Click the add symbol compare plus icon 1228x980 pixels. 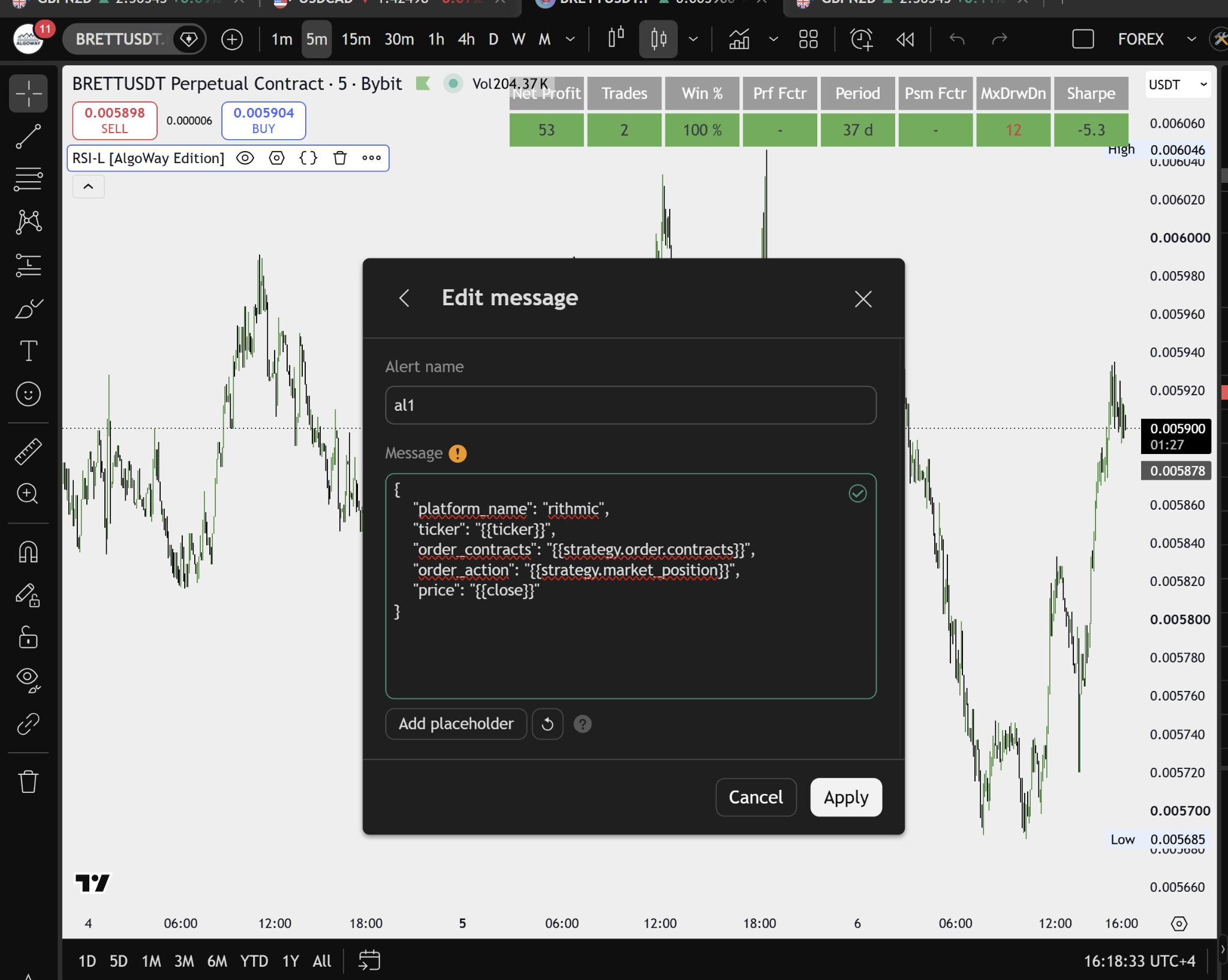[232, 40]
